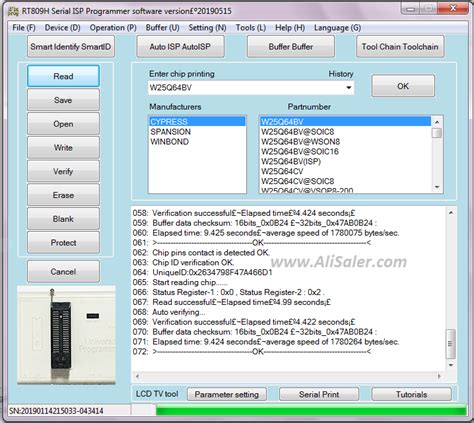Open the Setting (N) menu

tap(207, 28)
